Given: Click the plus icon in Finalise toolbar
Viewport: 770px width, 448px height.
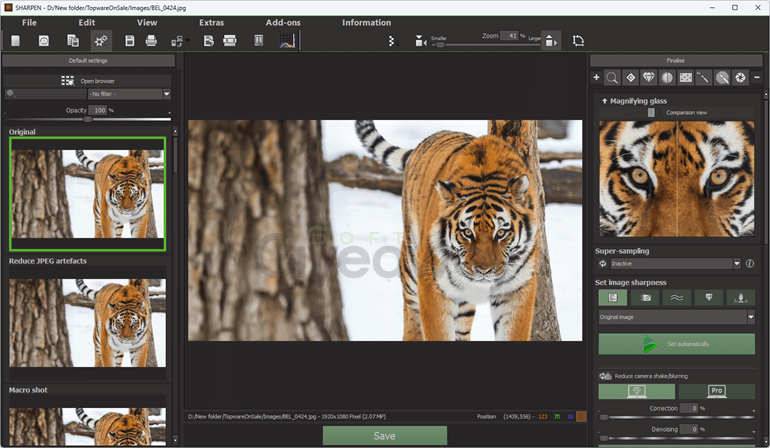Looking at the screenshot, I should click(x=596, y=78).
